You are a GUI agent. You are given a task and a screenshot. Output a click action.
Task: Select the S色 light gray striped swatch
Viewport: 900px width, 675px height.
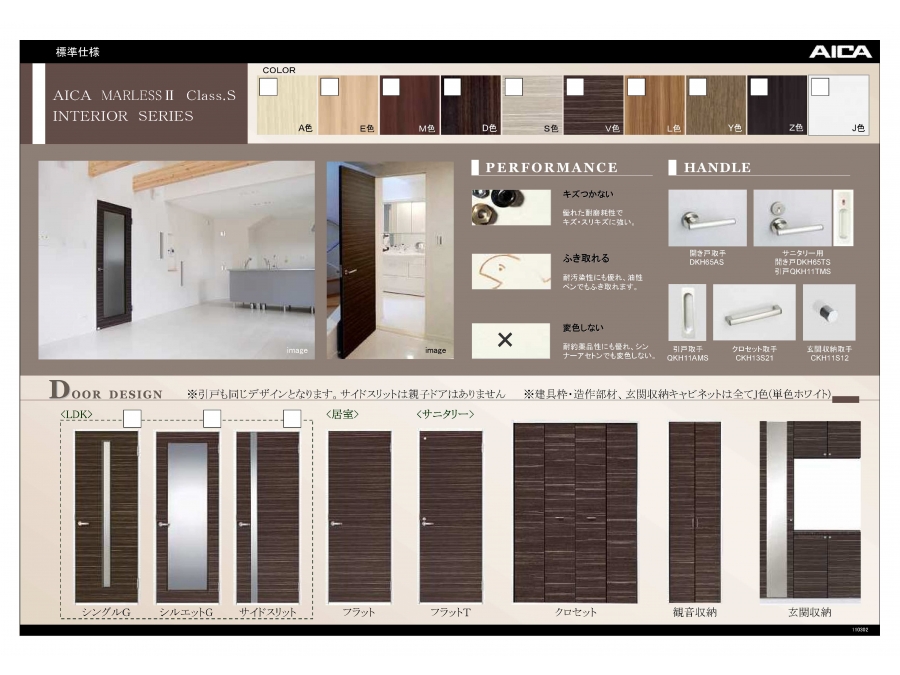(532, 105)
